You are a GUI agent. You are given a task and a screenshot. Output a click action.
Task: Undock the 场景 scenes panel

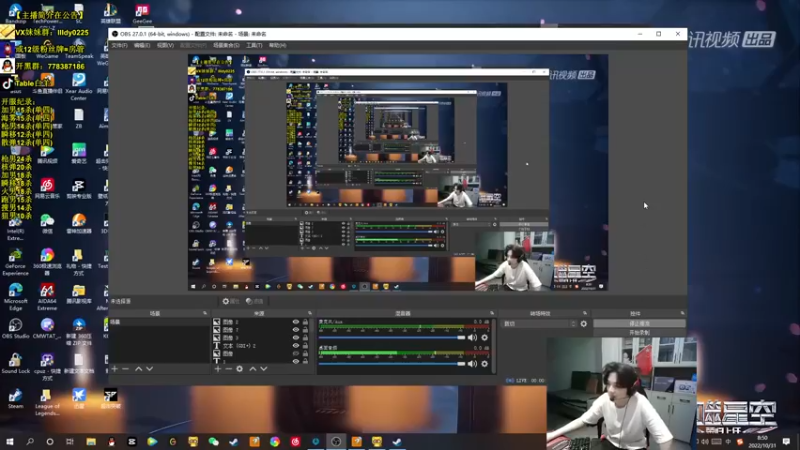[205, 313]
